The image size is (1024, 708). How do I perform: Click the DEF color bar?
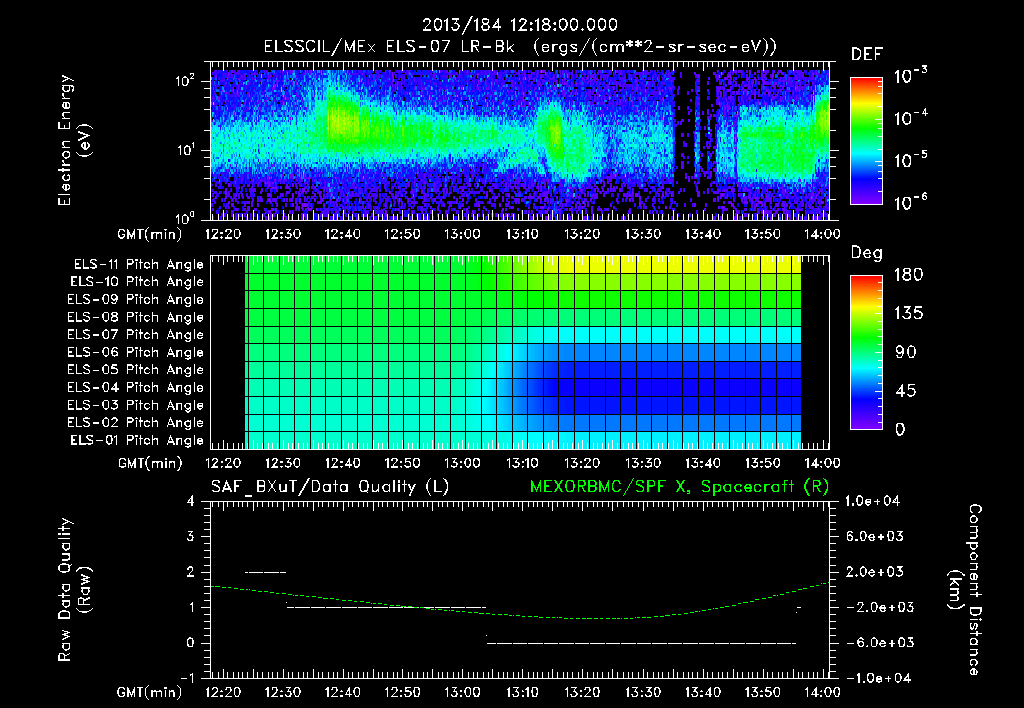coord(866,140)
